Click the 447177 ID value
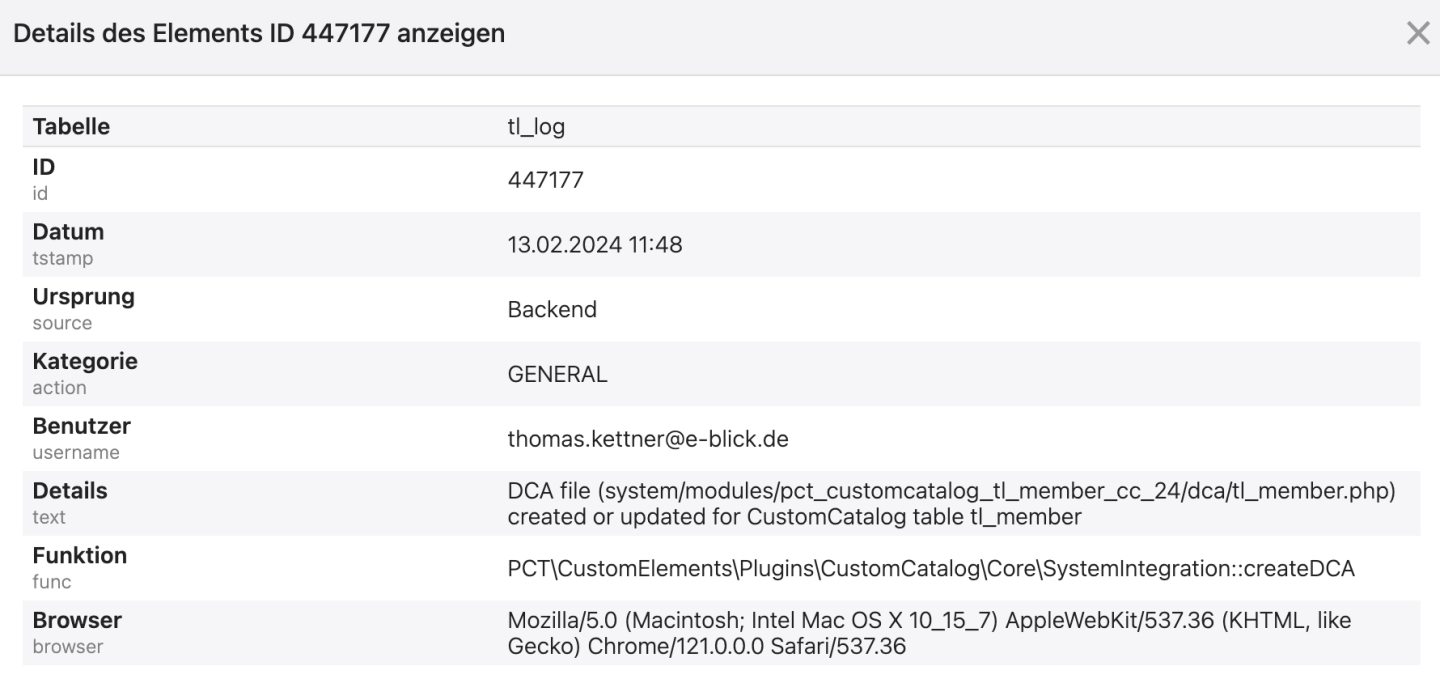 pos(545,180)
